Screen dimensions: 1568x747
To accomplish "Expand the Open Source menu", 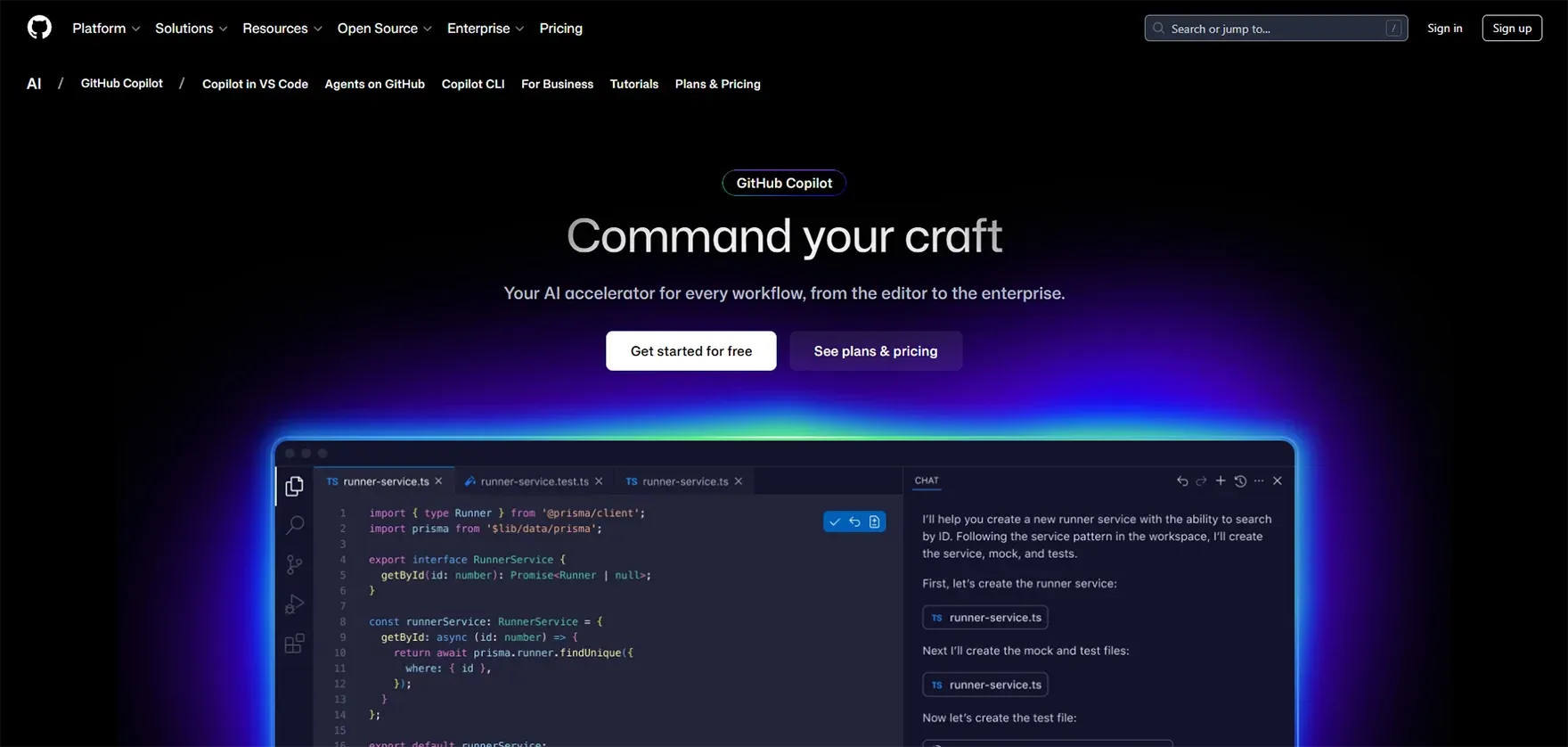I will pos(384,29).
